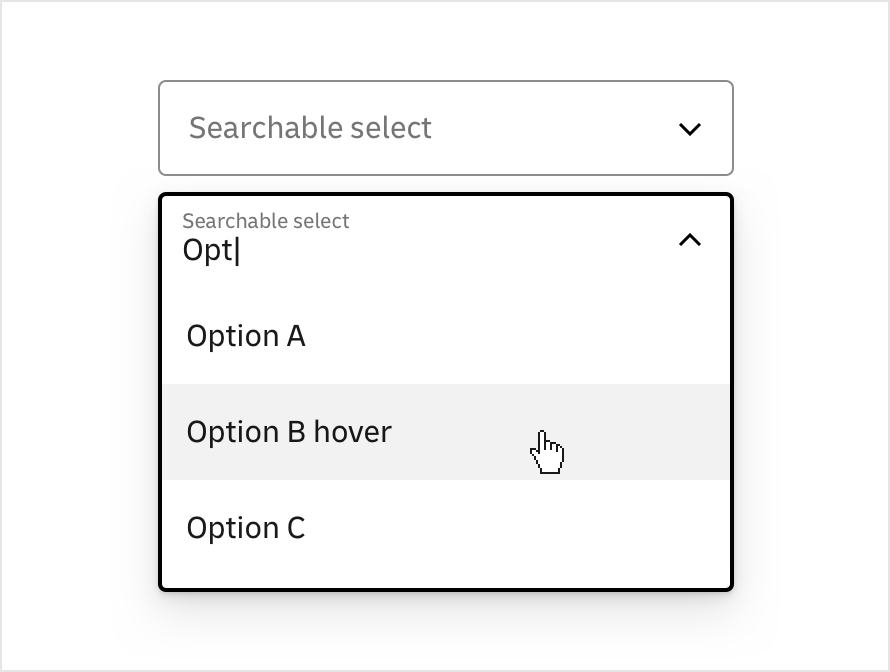Place the cursor after the typed Opt text
The height and width of the screenshot is (672, 890).
(x=238, y=249)
